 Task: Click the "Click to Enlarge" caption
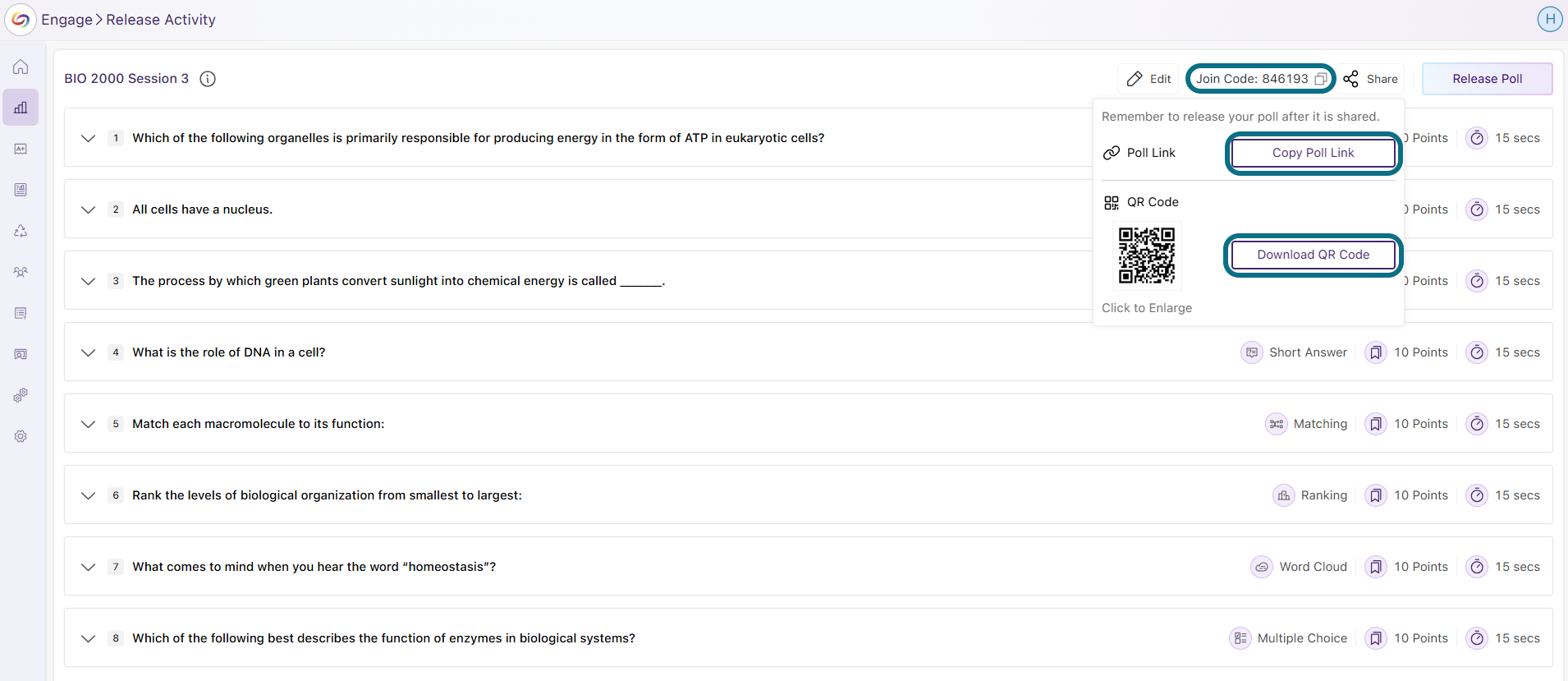[x=1147, y=308]
